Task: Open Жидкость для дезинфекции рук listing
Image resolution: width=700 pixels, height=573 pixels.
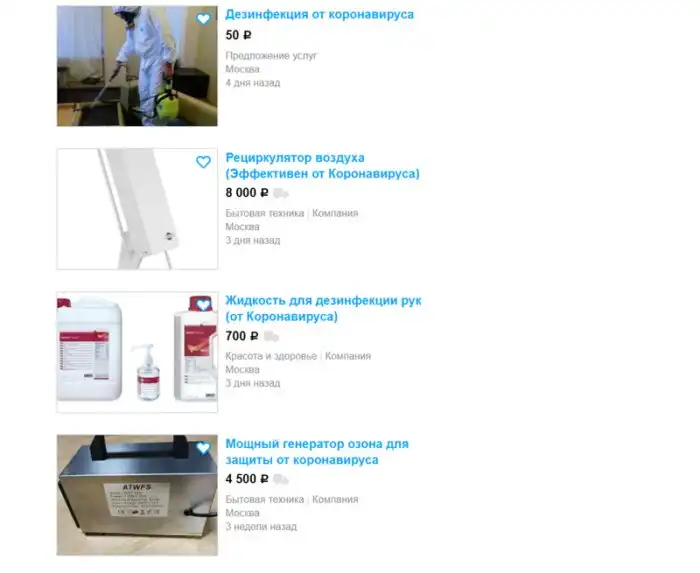Action: tap(323, 308)
